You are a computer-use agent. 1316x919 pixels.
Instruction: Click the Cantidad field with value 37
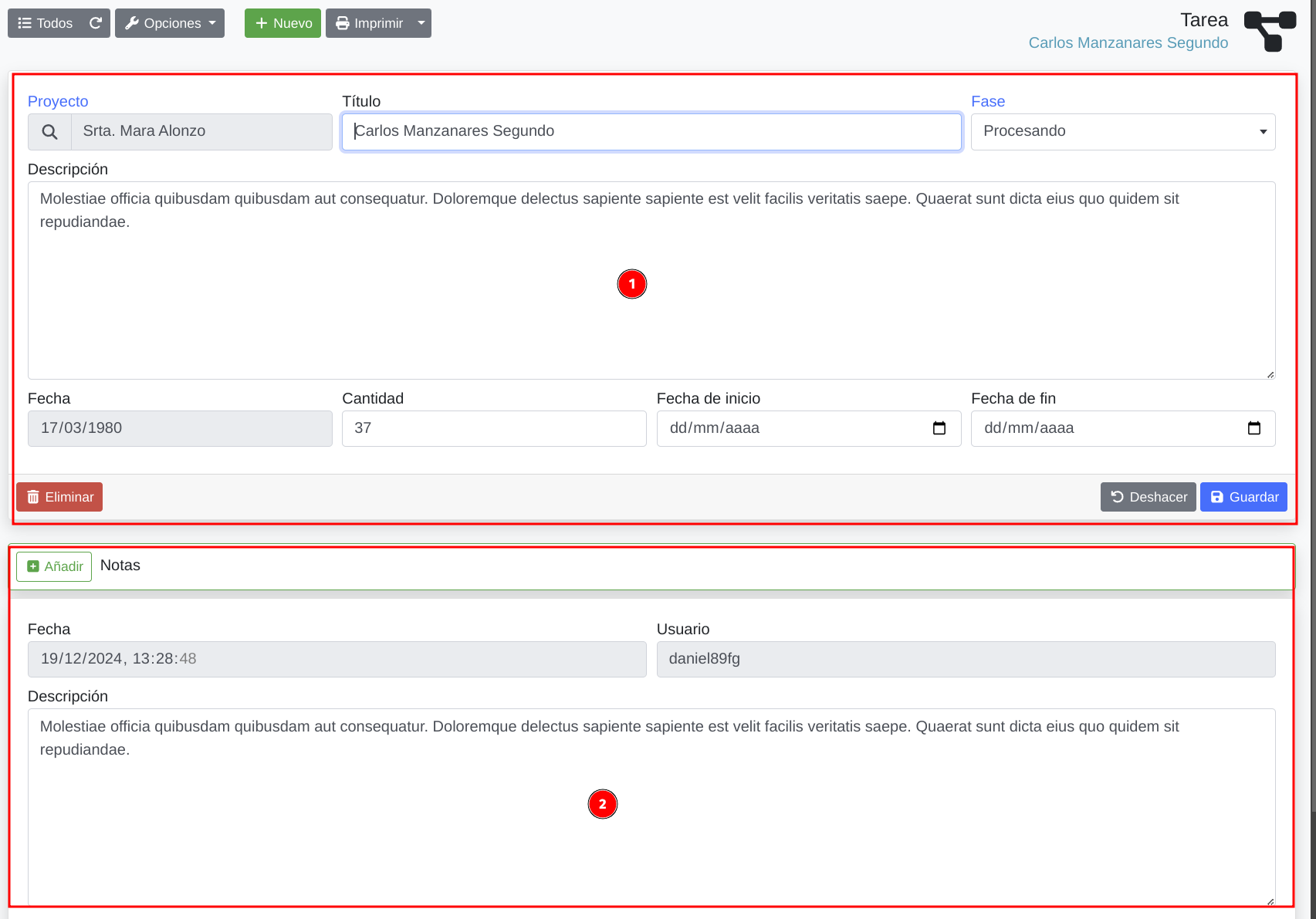click(494, 428)
